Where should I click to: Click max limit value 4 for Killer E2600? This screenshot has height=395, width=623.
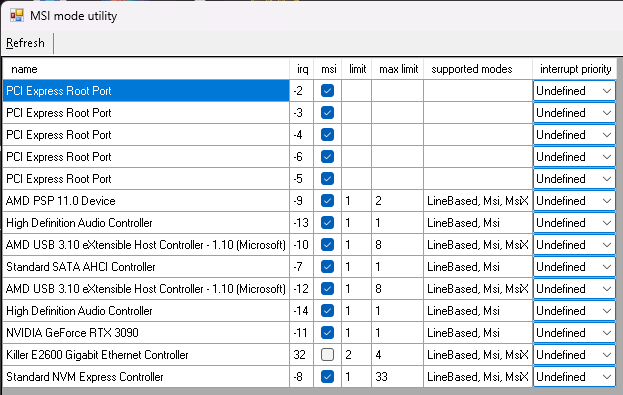[398, 355]
